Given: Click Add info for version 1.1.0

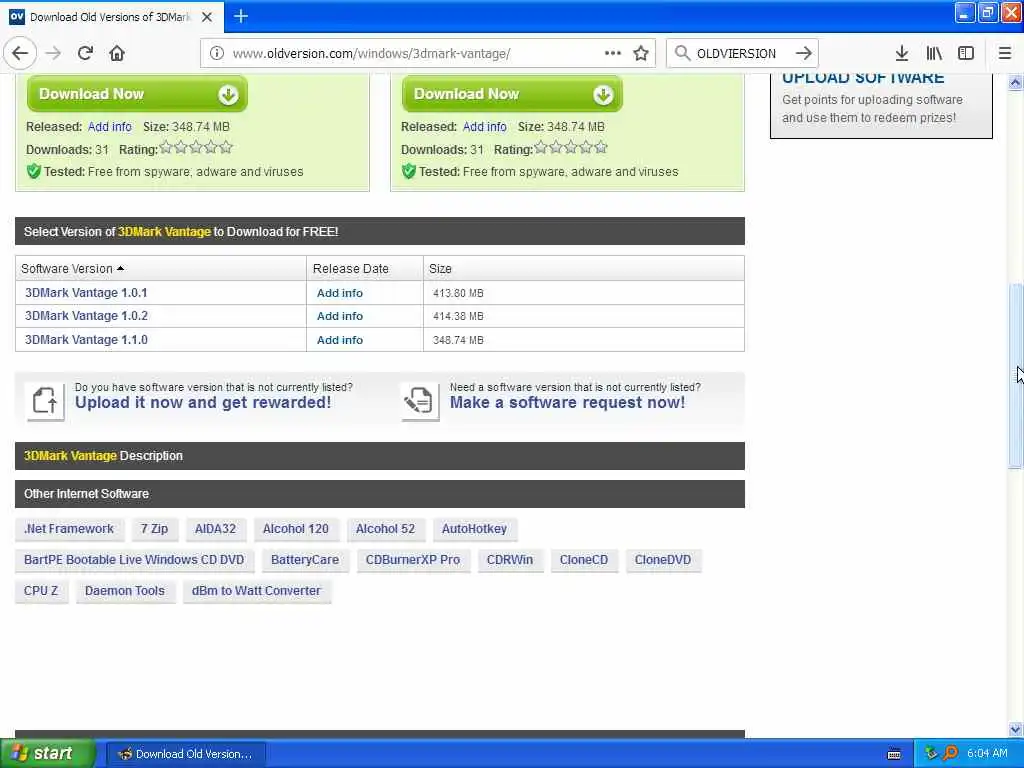Looking at the screenshot, I should pos(340,340).
